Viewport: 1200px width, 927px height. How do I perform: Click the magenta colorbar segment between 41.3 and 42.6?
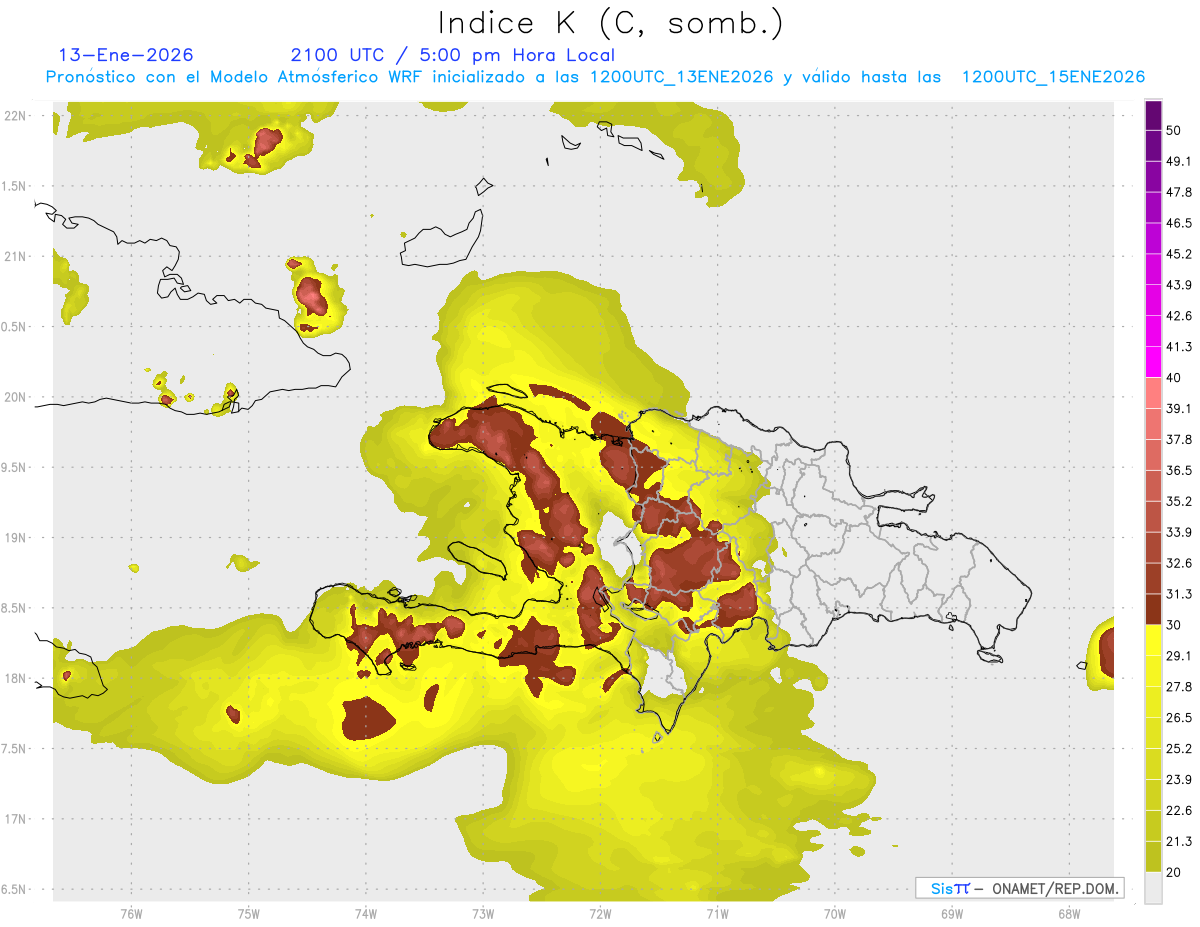pyautogui.click(x=1154, y=332)
